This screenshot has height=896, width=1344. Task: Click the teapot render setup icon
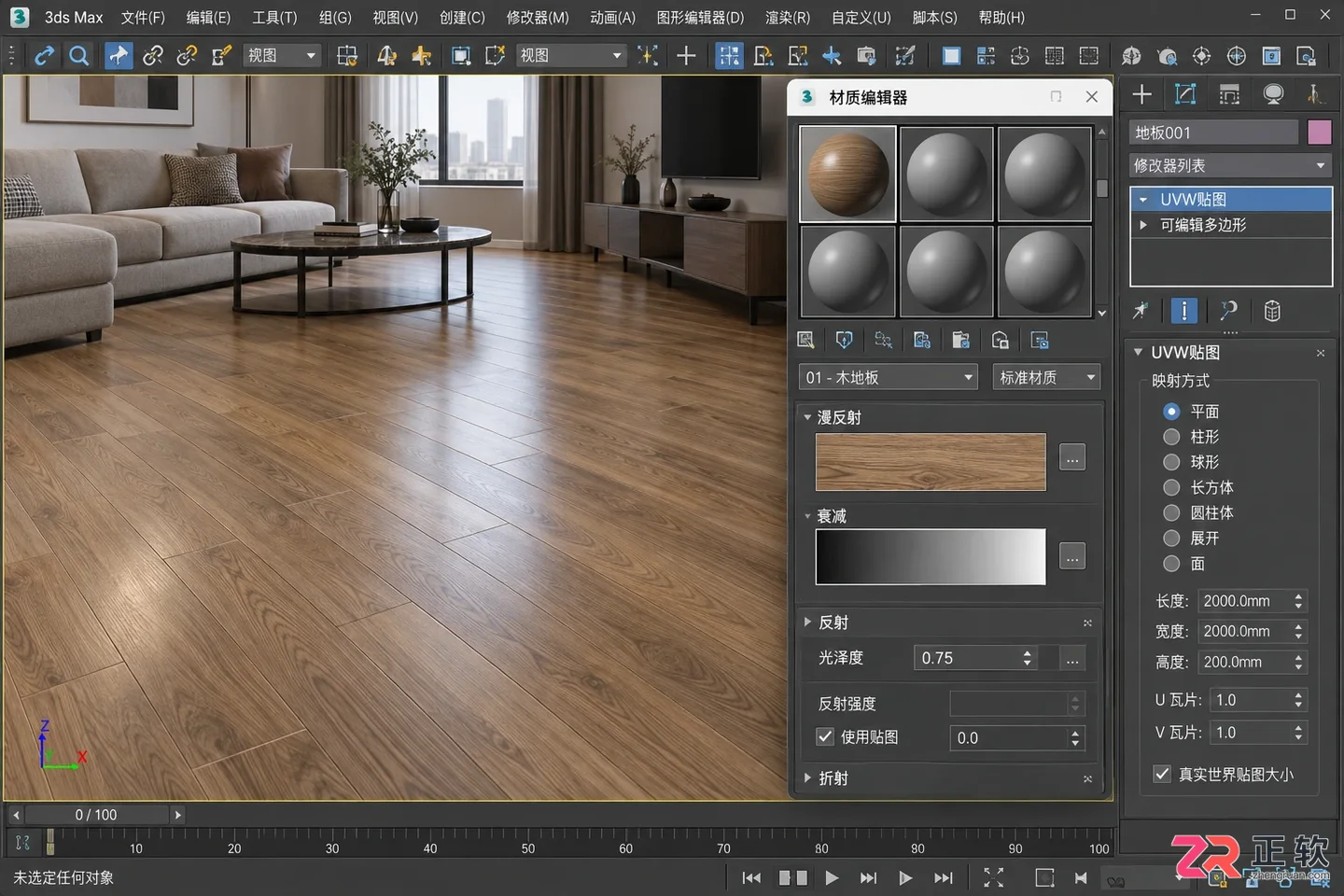pos(1166,56)
